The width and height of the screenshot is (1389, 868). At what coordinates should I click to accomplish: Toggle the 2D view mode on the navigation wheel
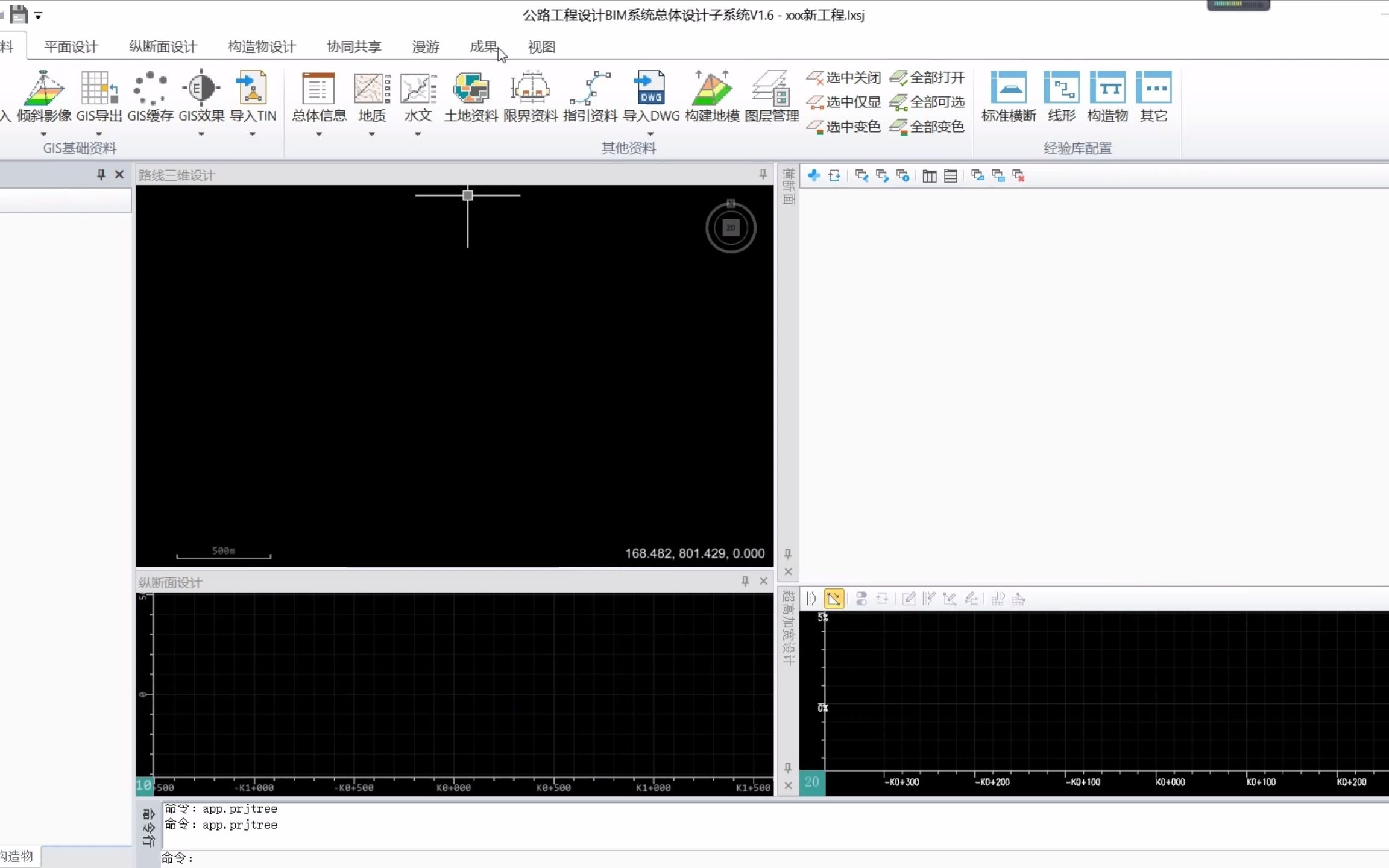click(730, 228)
